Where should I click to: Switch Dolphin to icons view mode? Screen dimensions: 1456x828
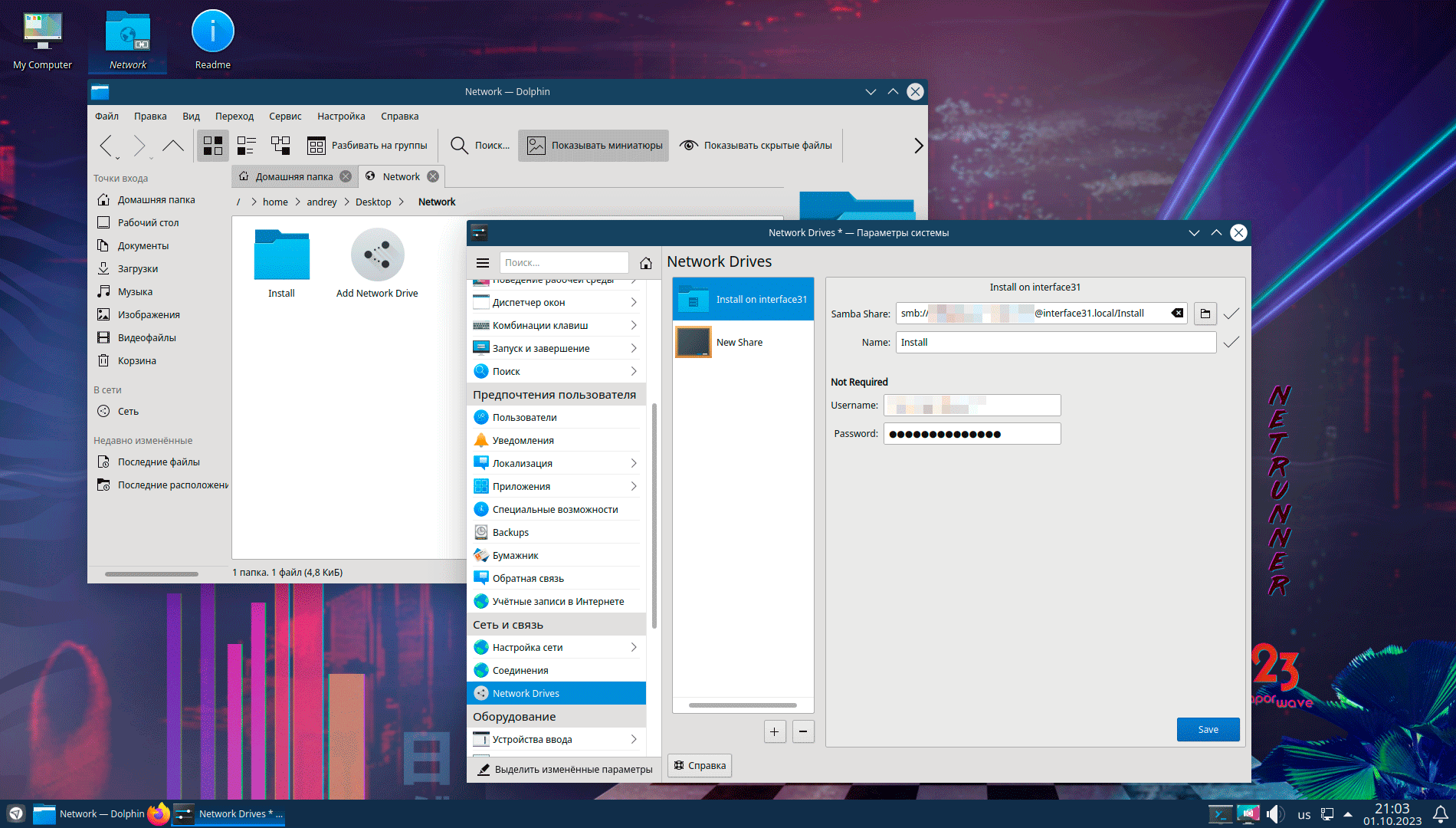213,146
